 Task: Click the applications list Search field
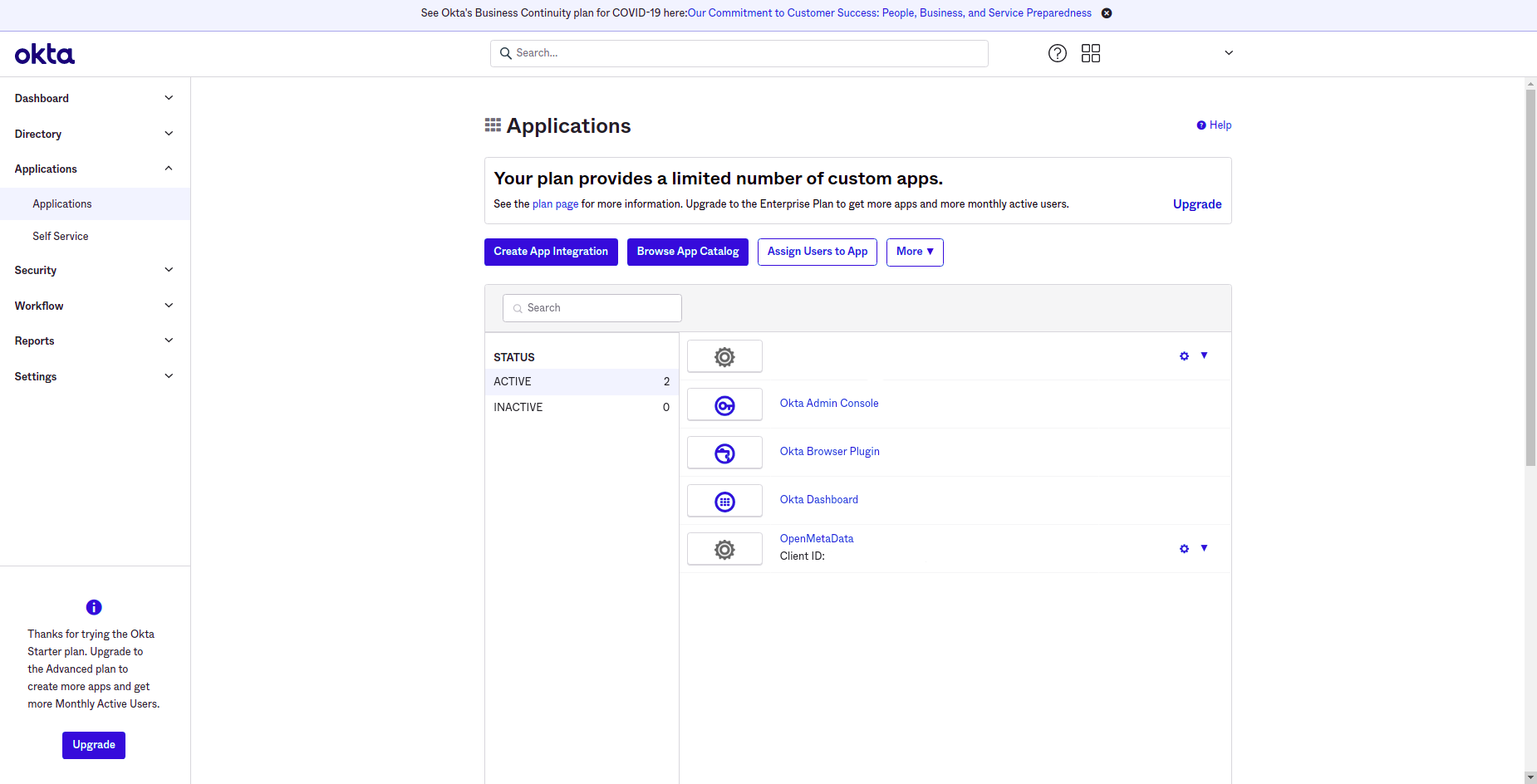[x=592, y=308]
